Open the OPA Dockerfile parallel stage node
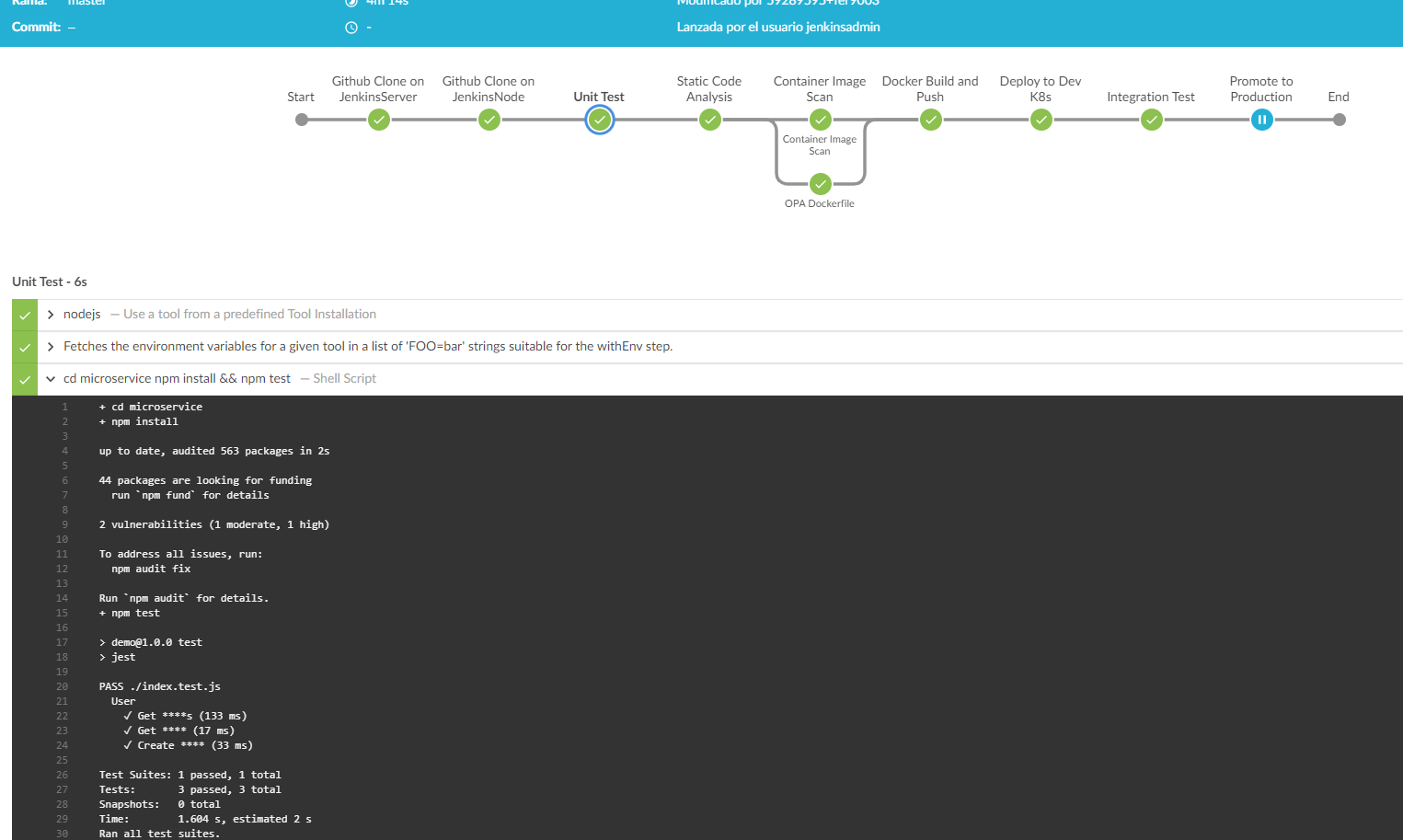This screenshot has width=1403, height=840. click(x=820, y=184)
